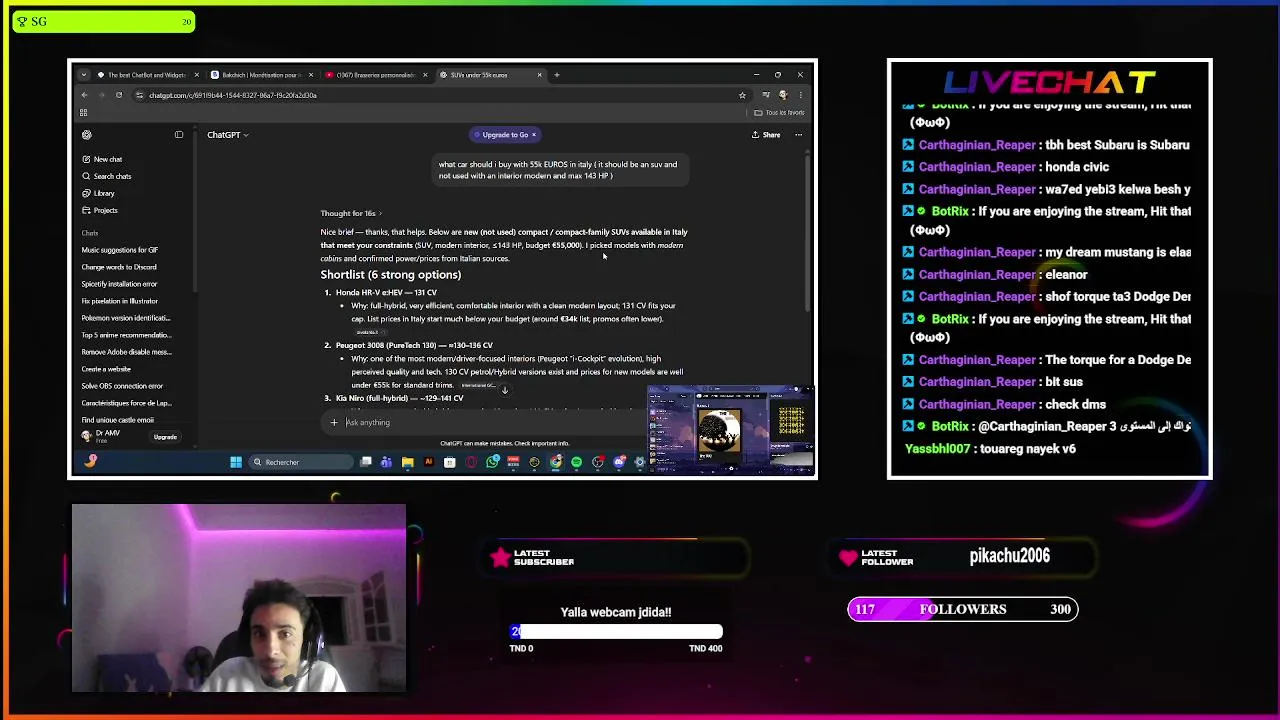Open Opera browser from taskbar
Screen dimensions: 1280x720
pos(471,462)
